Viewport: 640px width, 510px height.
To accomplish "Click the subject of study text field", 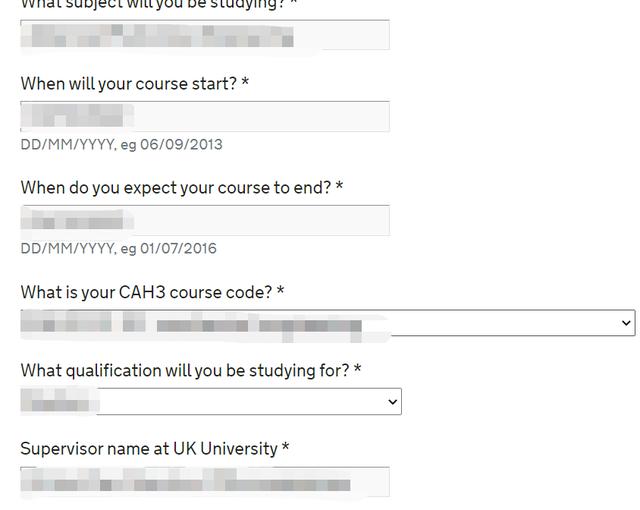I will [204, 35].
